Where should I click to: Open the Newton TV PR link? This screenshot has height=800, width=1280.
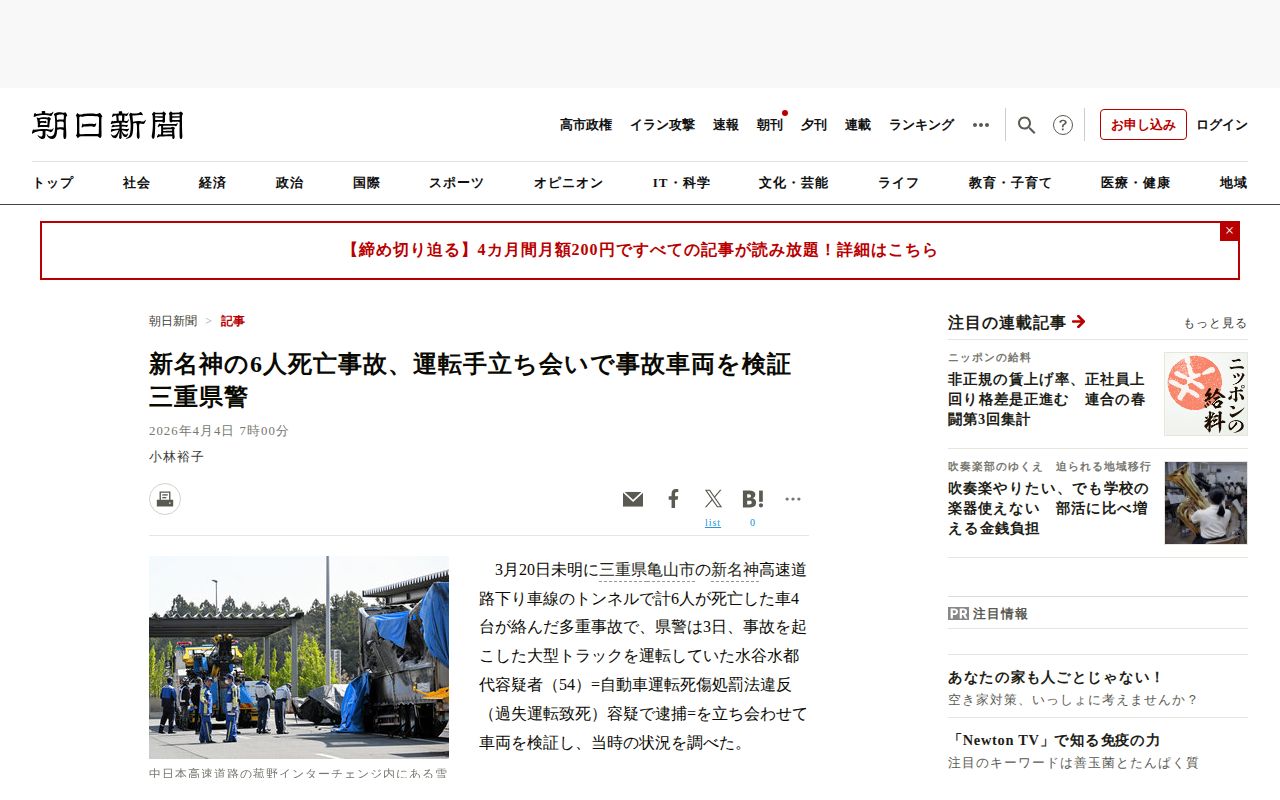click(x=1054, y=740)
